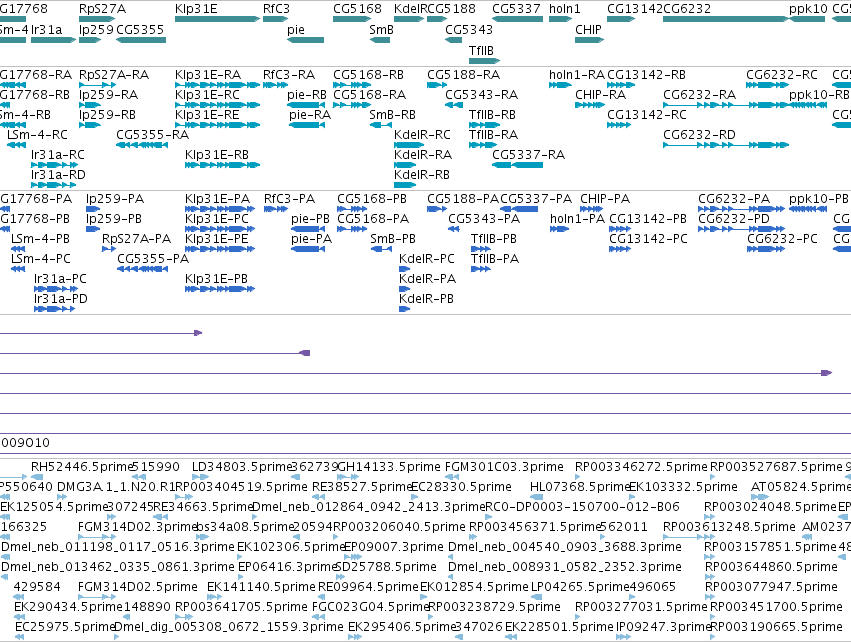Screen dimensions: 851x642
Task: Select transcript pie-RA
Action: 307,125
